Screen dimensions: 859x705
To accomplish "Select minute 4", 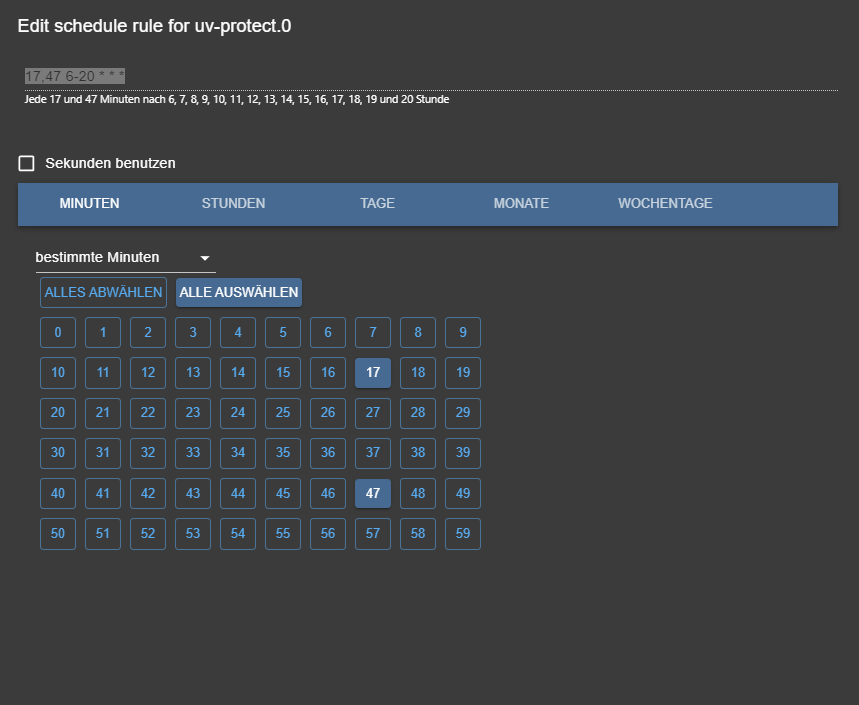I will (238, 333).
